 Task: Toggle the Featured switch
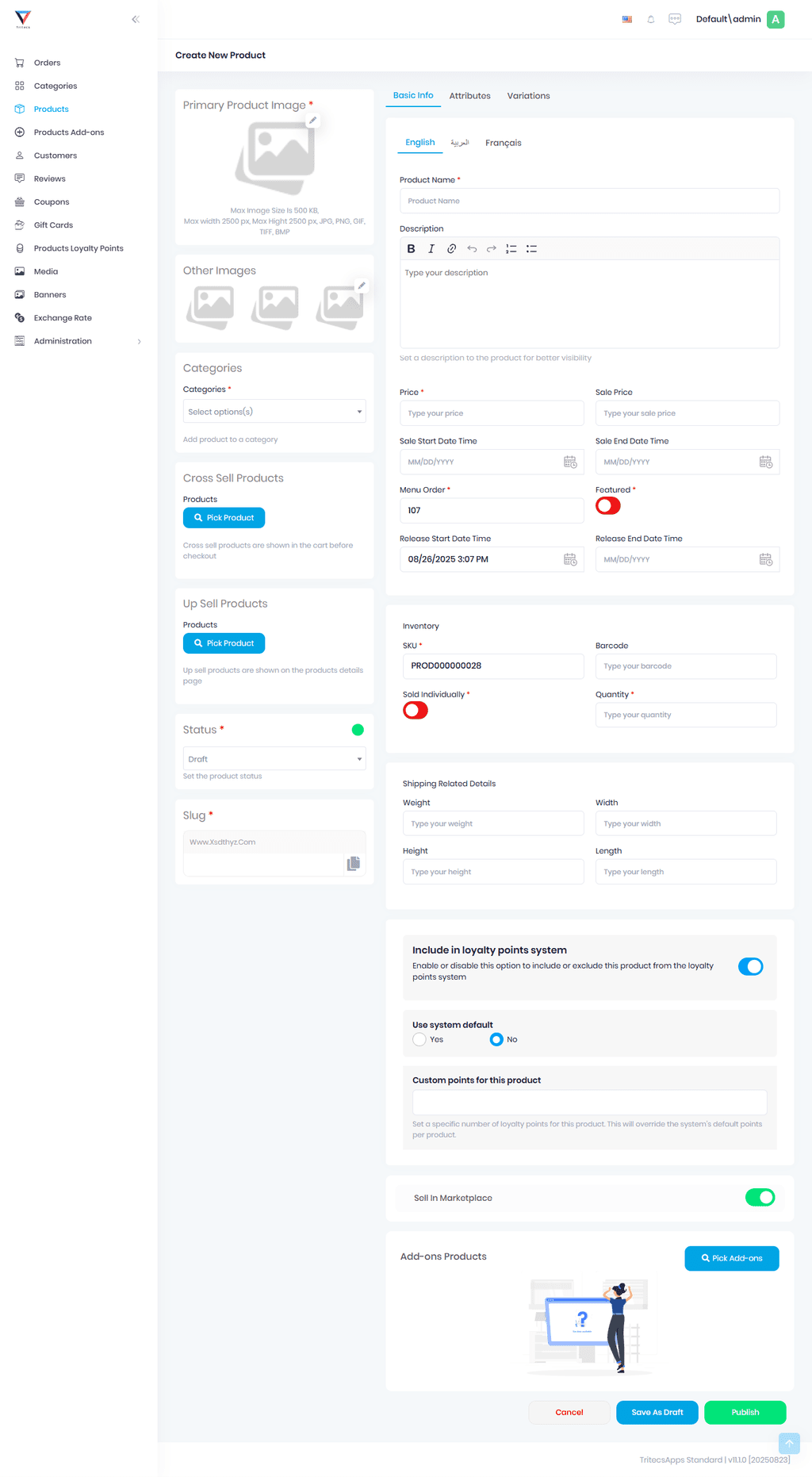click(x=608, y=506)
